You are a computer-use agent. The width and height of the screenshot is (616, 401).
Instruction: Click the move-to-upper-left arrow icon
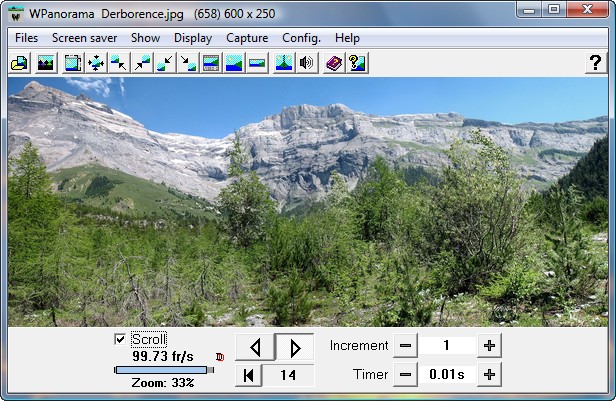coord(119,63)
